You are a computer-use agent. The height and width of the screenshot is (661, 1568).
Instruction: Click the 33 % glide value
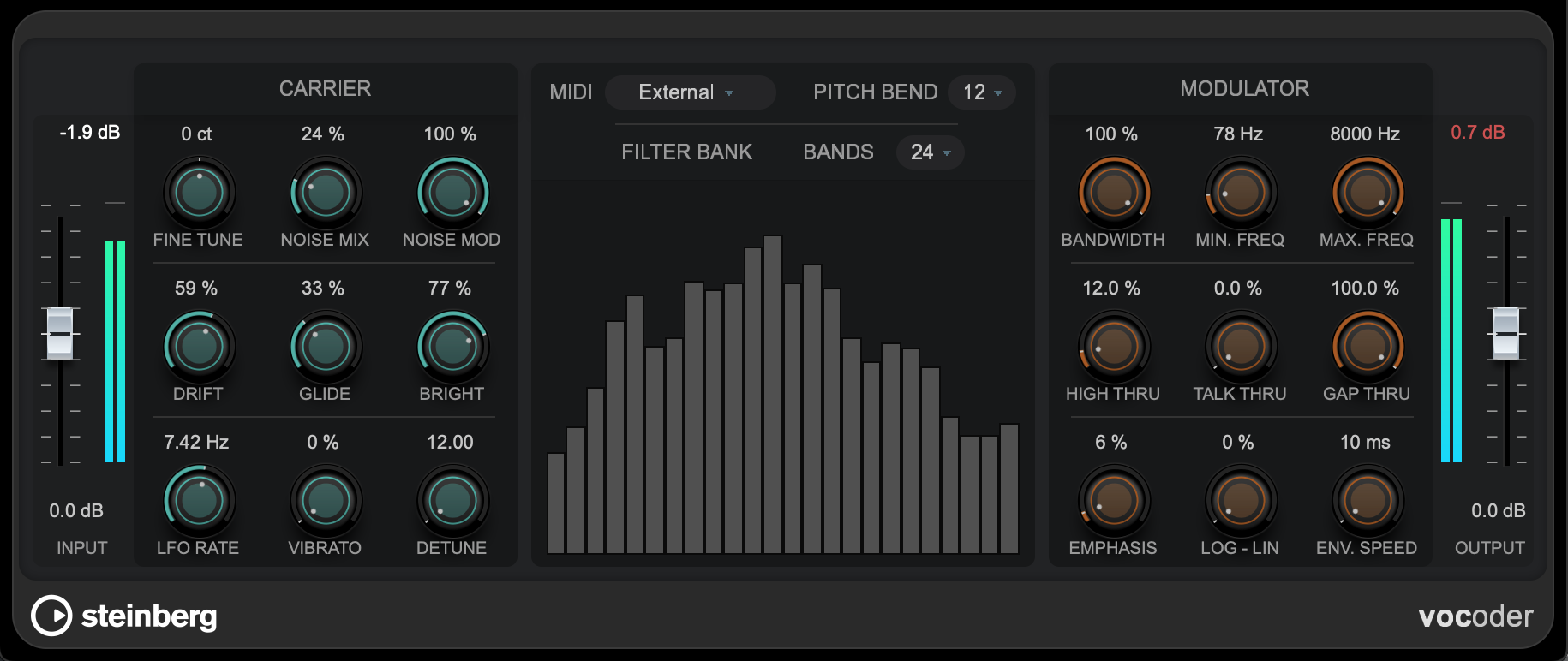323,288
